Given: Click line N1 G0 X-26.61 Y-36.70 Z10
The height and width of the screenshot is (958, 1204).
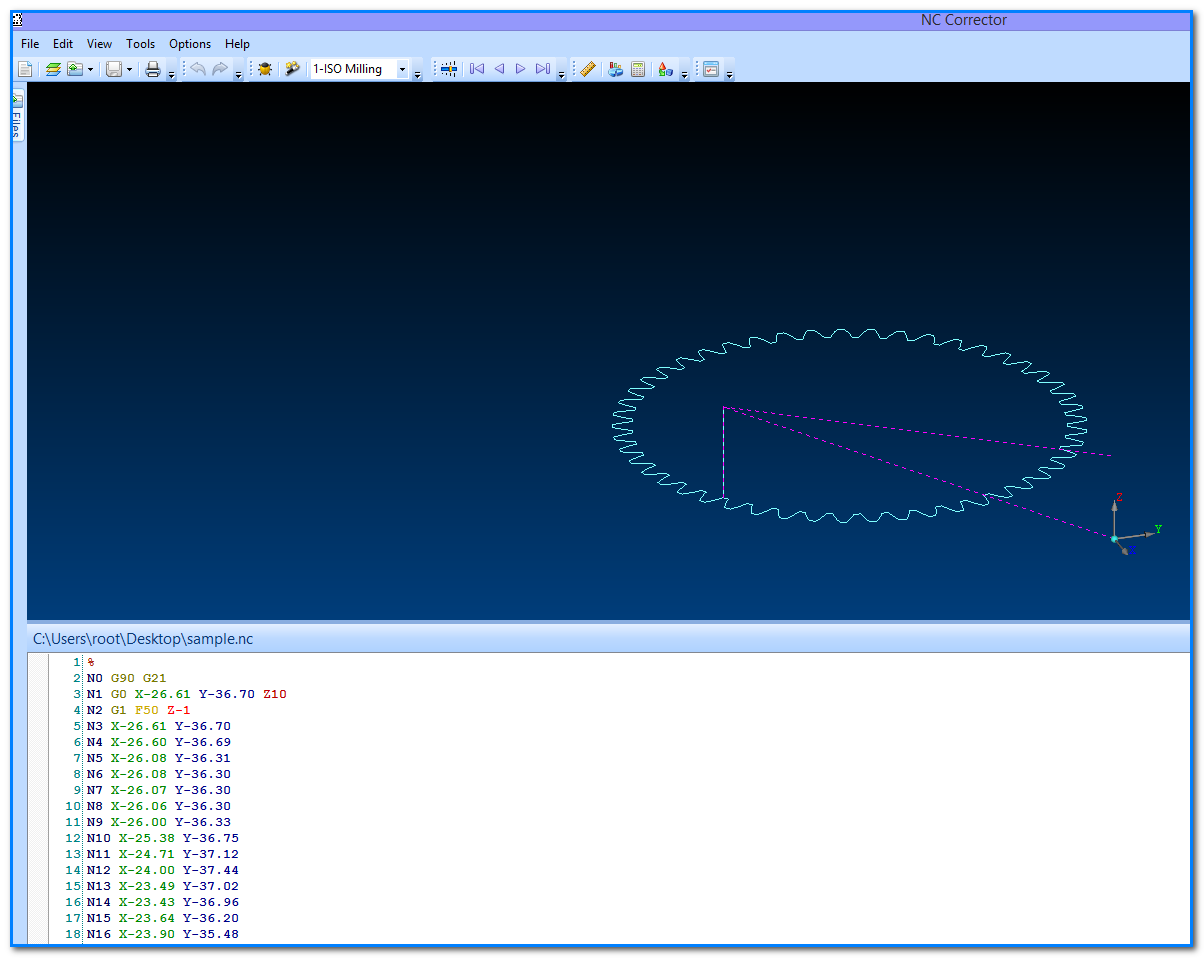Looking at the screenshot, I should coord(187,694).
